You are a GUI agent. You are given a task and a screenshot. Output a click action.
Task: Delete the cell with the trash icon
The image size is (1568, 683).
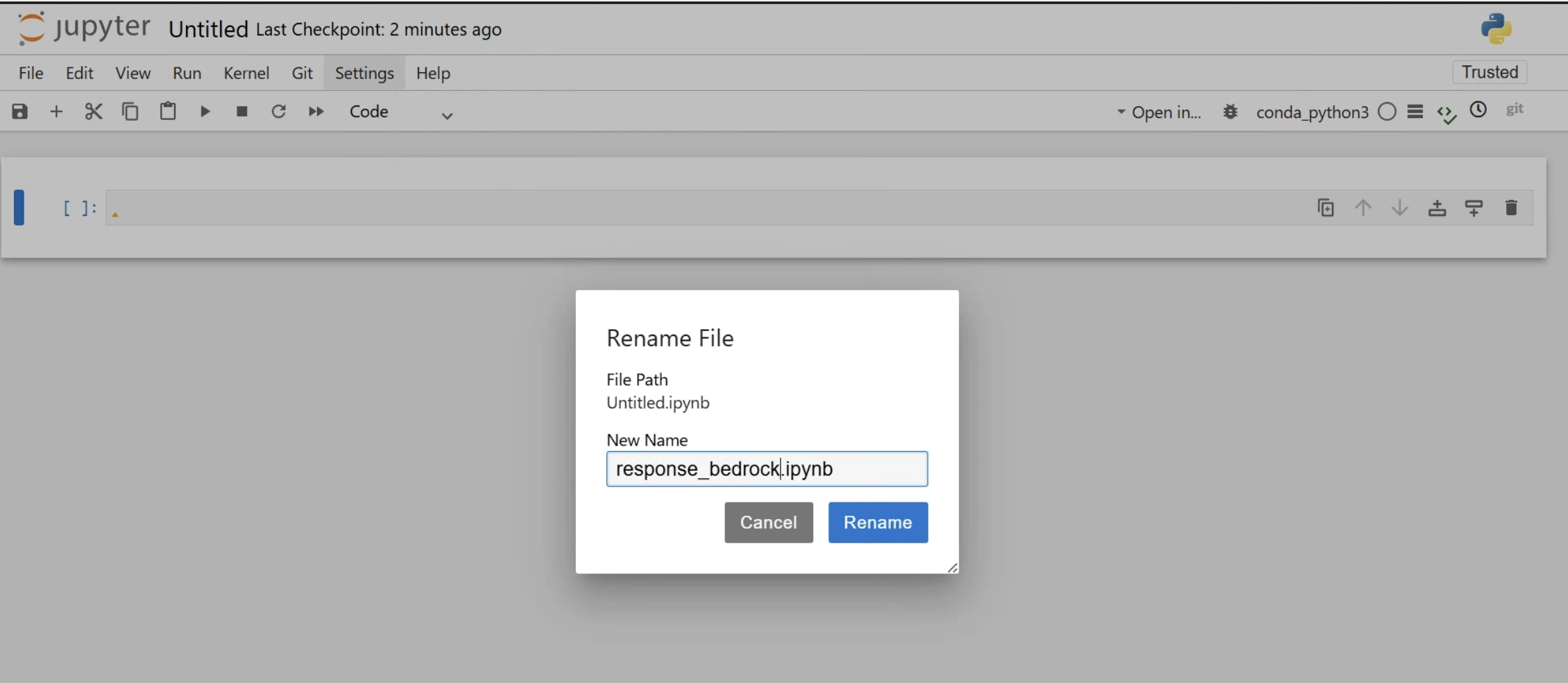click(x=1511, y=208)
